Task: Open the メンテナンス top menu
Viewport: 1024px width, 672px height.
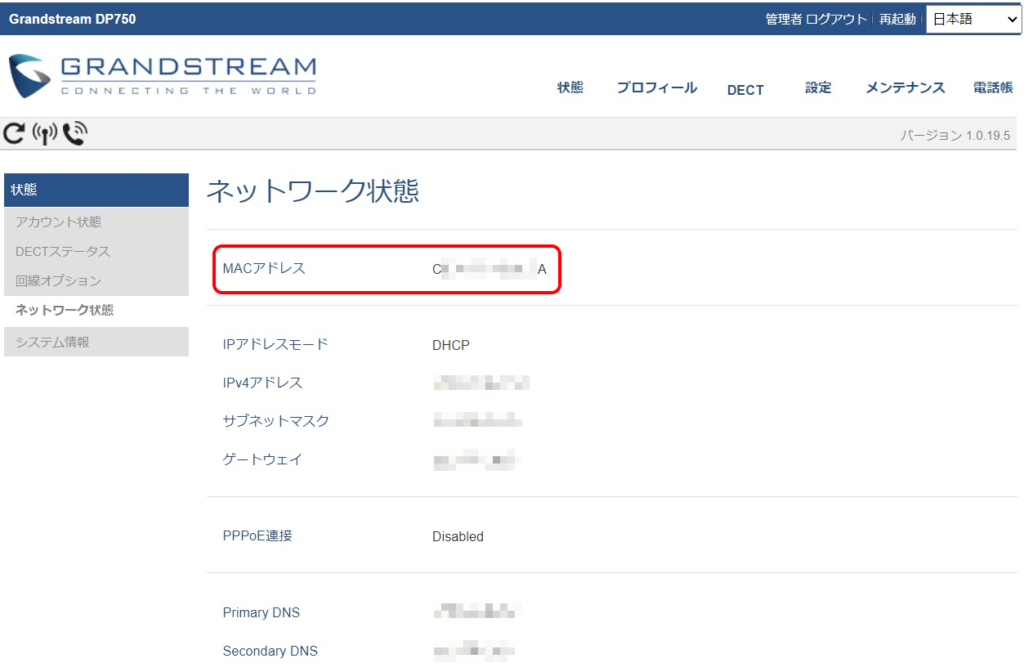Action: 905,88
